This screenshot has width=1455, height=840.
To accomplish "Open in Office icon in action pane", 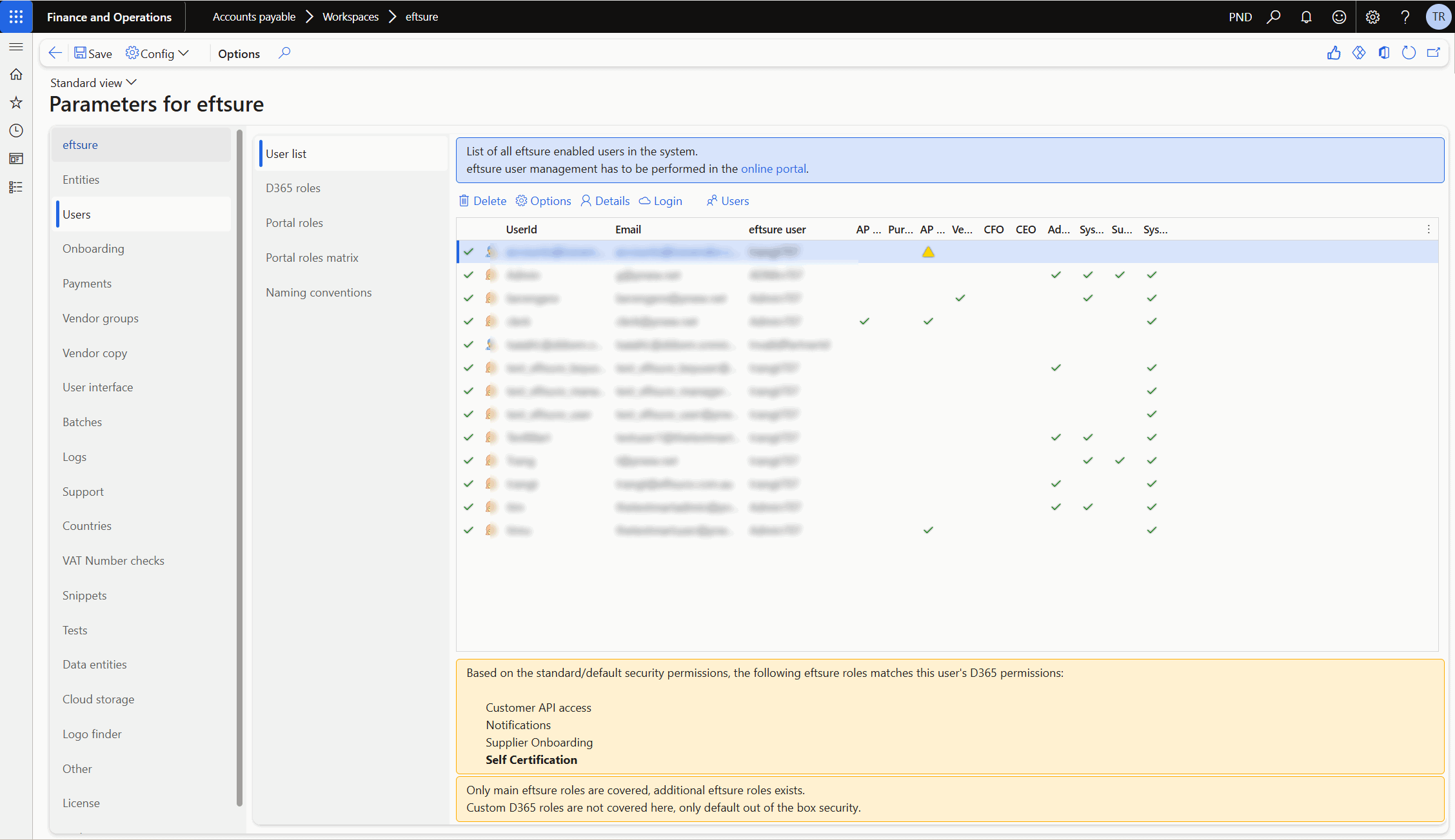I will tap(1384, 53).
